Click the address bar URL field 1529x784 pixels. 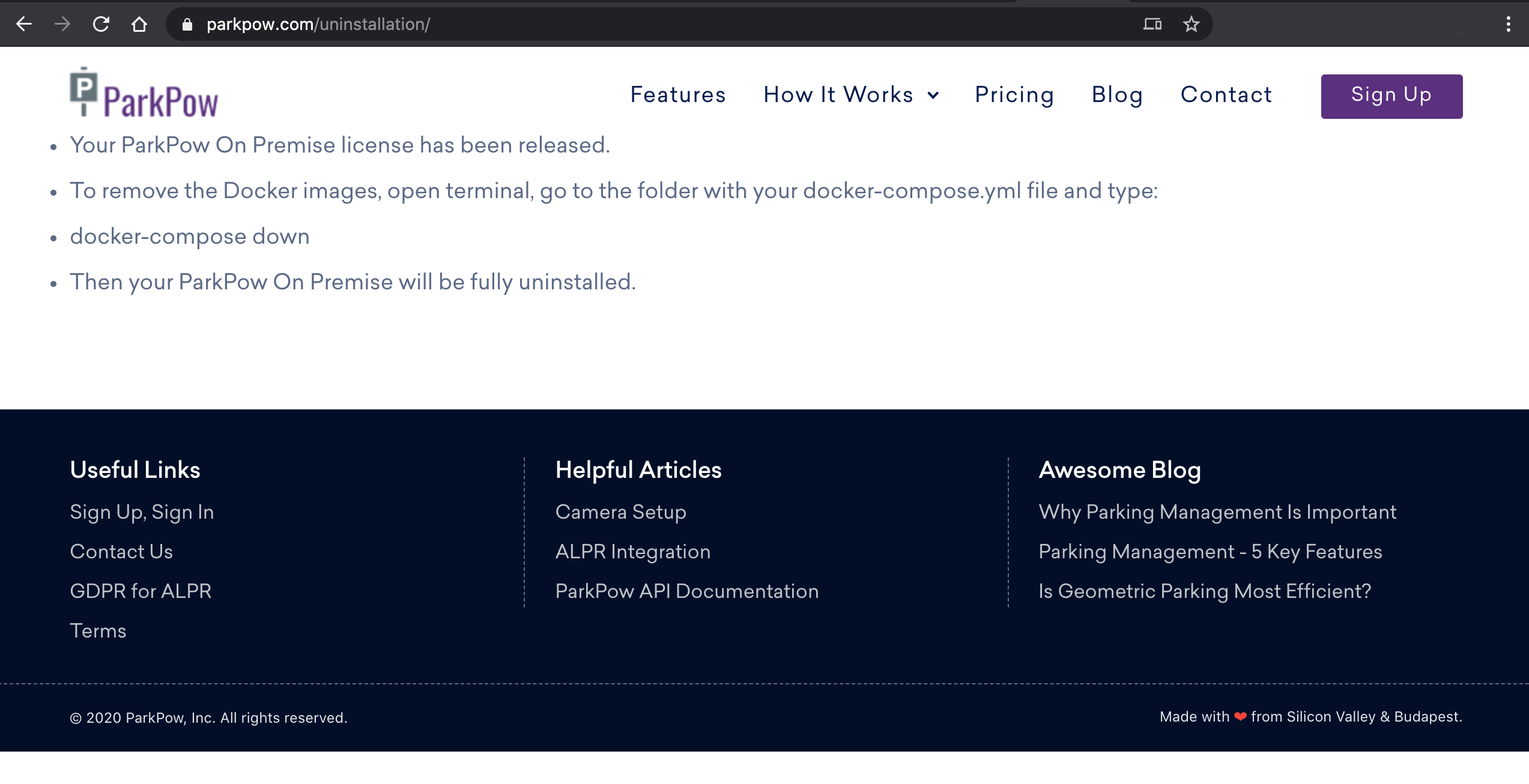pyautogui.click(x=601, y=24)
